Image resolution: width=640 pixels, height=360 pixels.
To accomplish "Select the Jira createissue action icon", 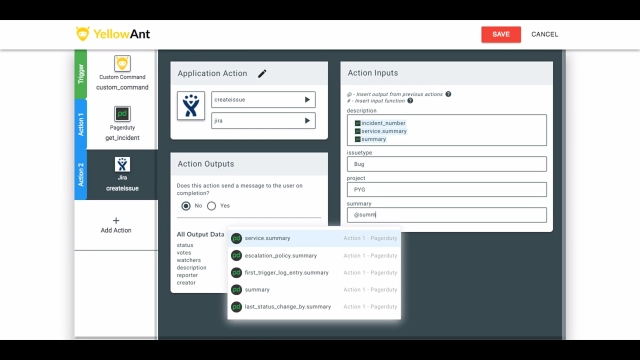I will 122,164.
